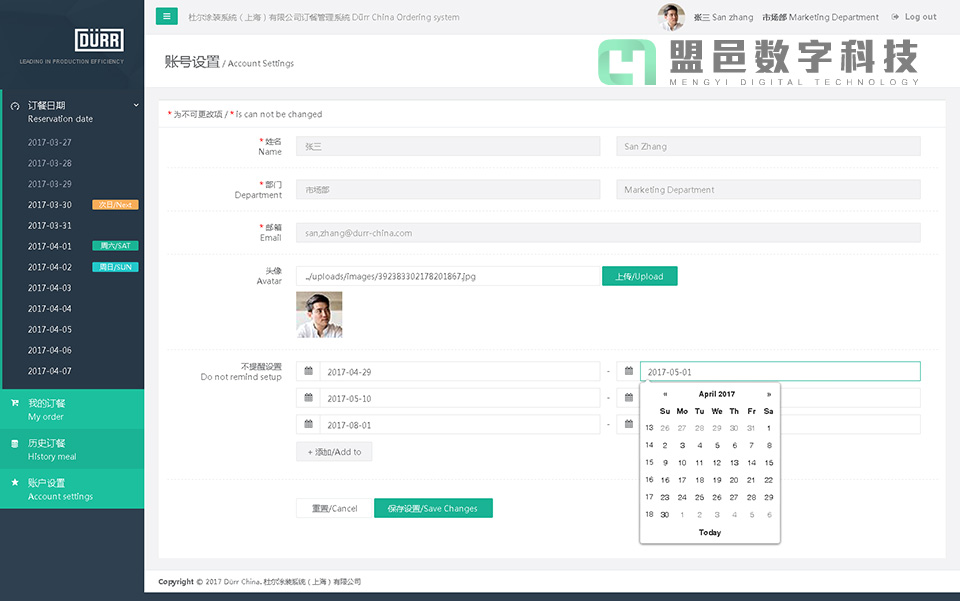Select the My order icon in the sidebar
The image size is (960, 601).
(14, 403)
